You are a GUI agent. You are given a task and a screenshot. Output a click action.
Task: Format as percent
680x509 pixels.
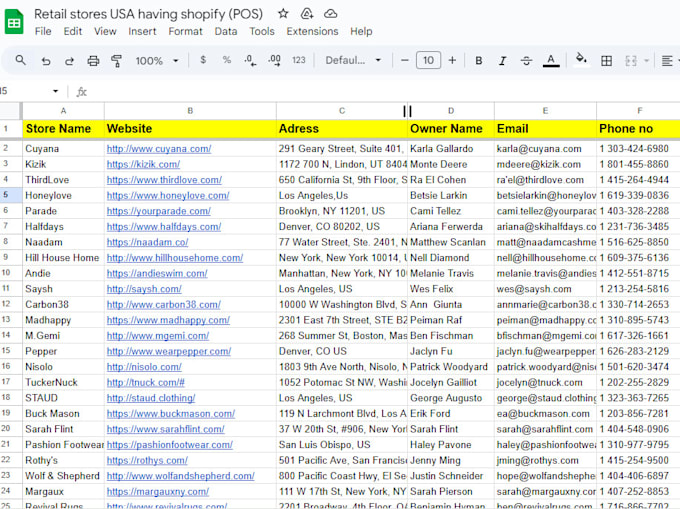(x=226, y=60)
